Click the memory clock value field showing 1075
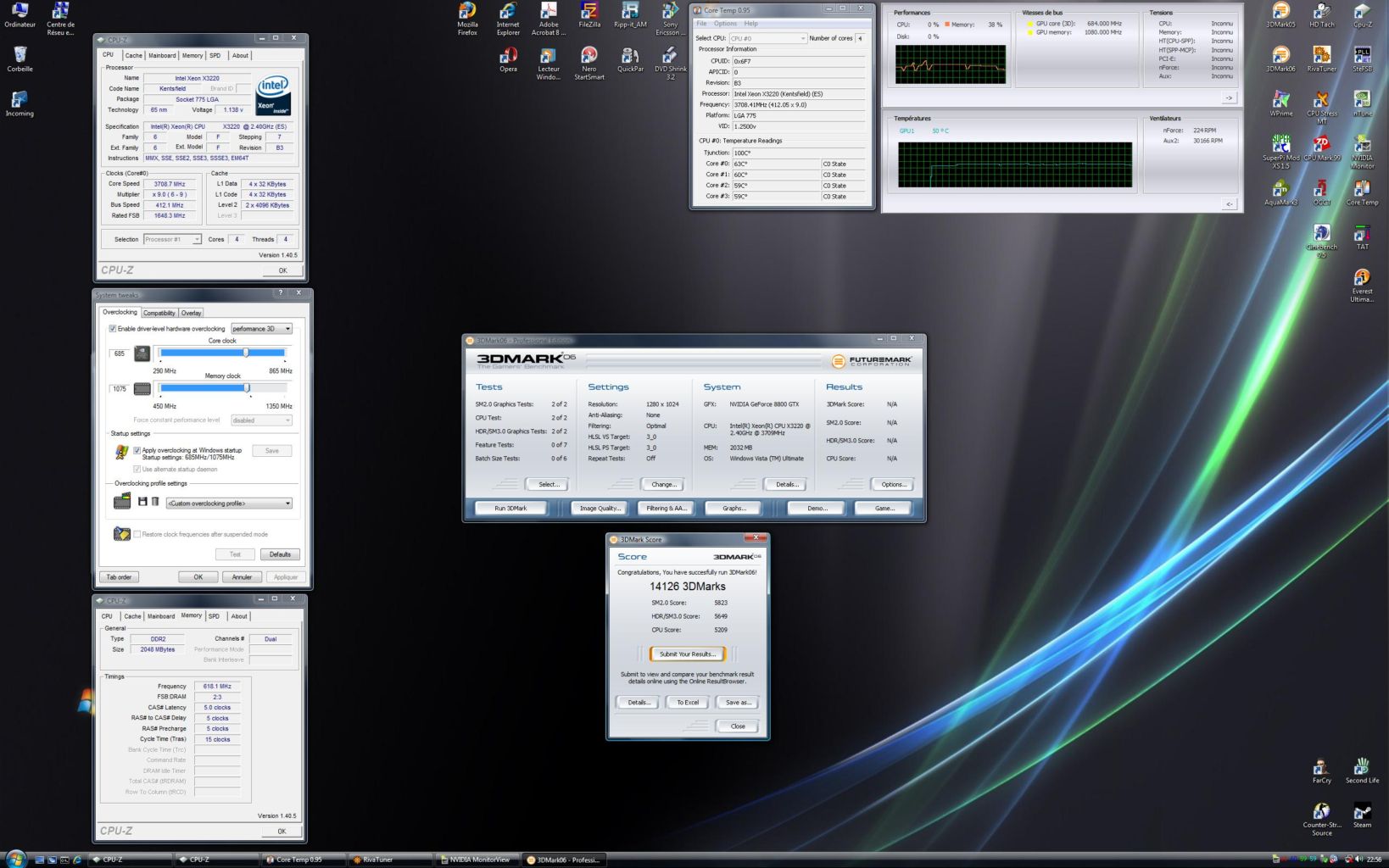This screenshot has height=868, width=1389. 120,389
